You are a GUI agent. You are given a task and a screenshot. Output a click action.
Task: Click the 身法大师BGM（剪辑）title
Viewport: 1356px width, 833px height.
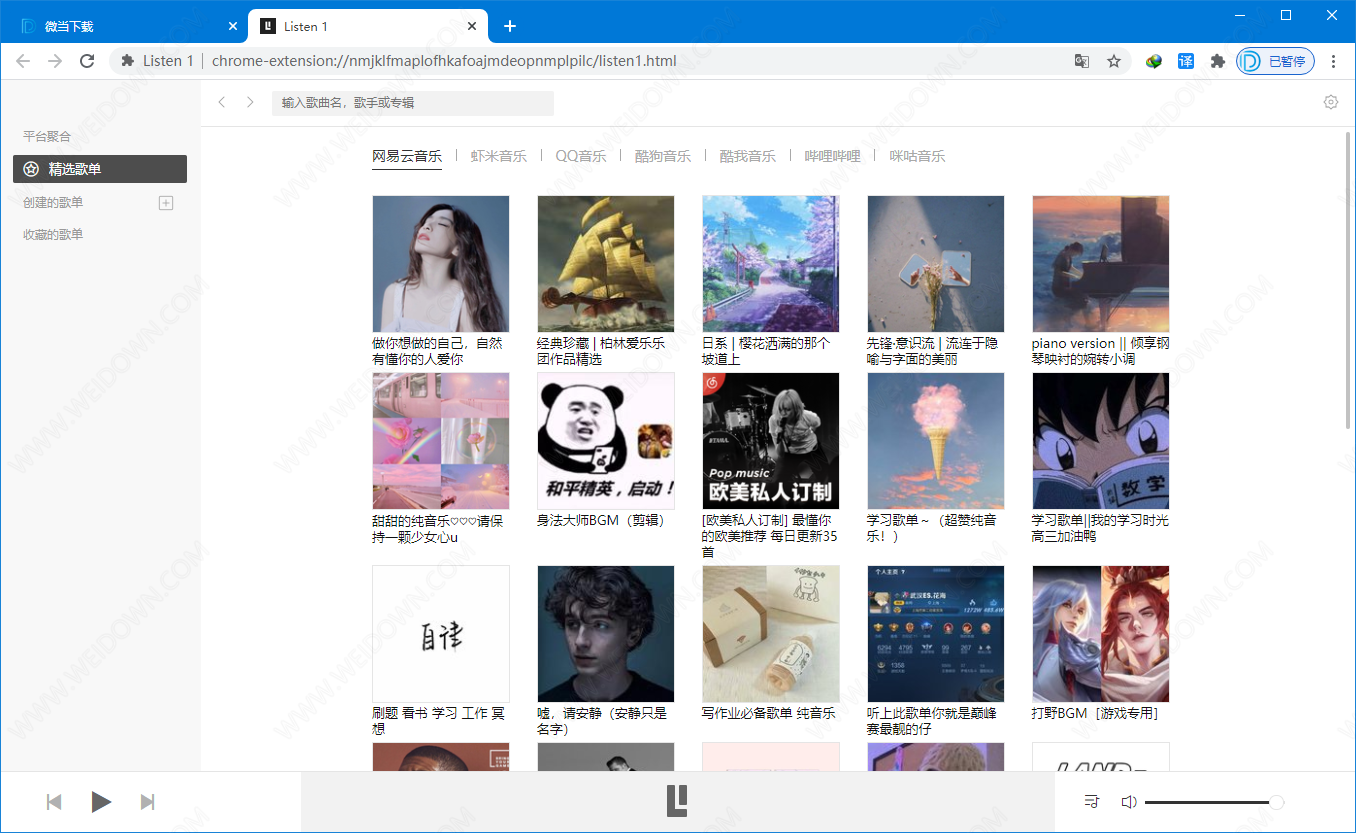pyautogui.click(x=601, y=521)
